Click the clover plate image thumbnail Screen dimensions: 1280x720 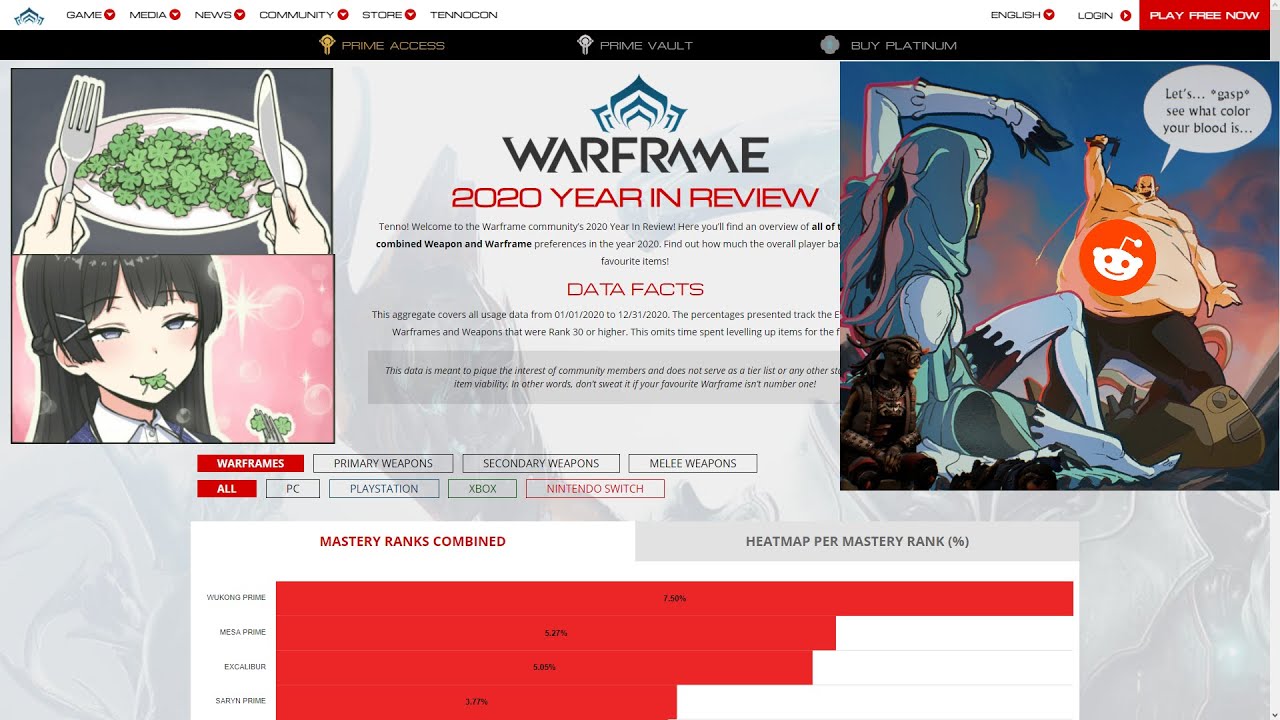(x=172, y=161)
